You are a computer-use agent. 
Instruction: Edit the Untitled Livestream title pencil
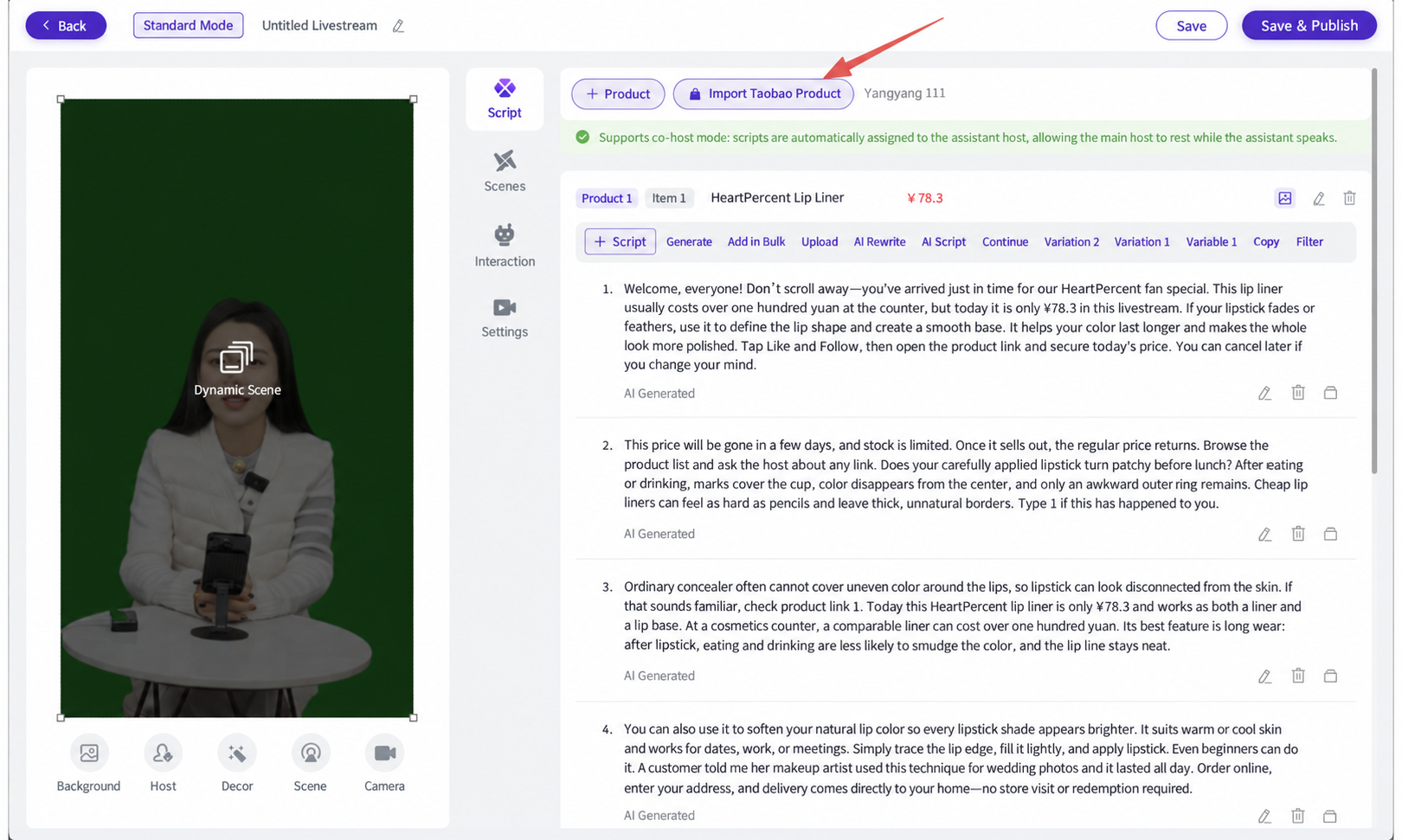pos(398,26)
